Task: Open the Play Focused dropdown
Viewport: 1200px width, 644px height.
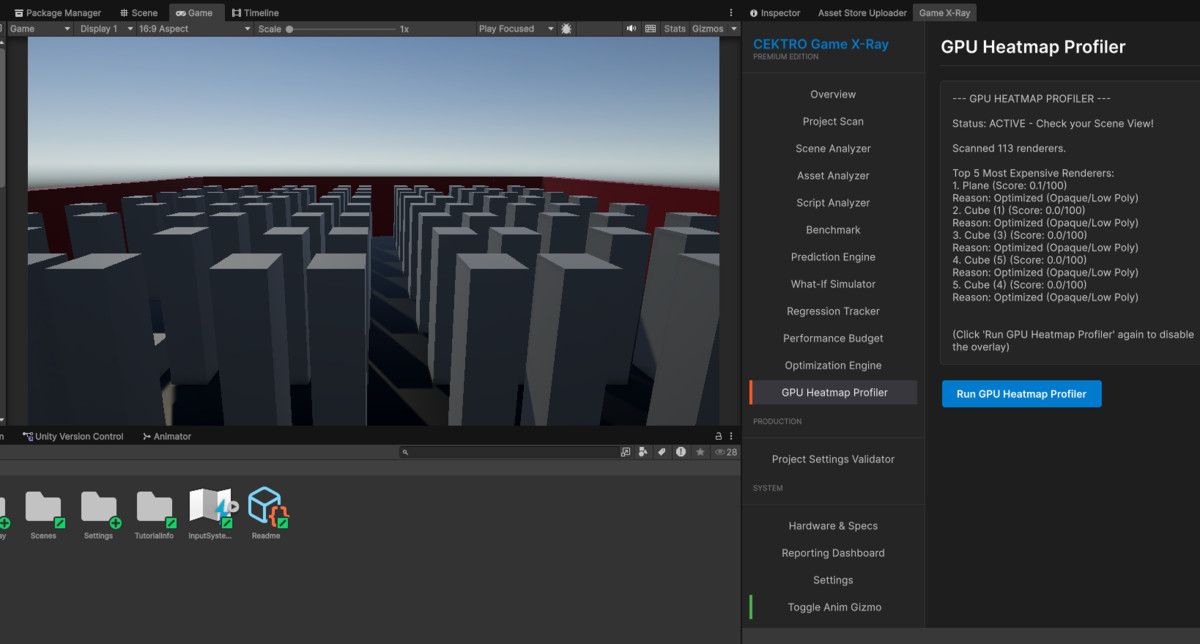Action: coord(516,29)
